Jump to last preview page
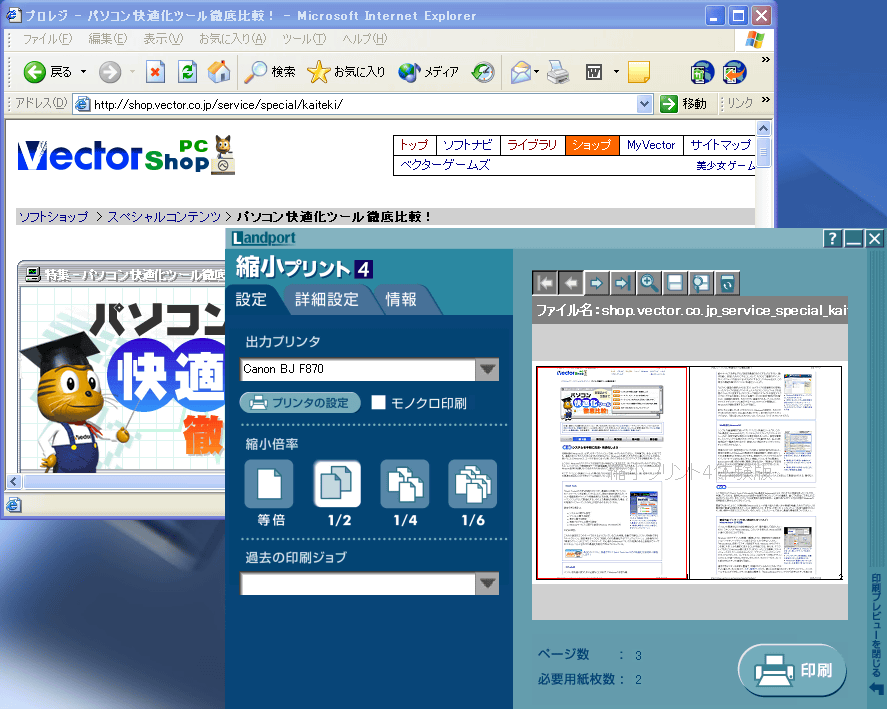 (x=623, y=283)
